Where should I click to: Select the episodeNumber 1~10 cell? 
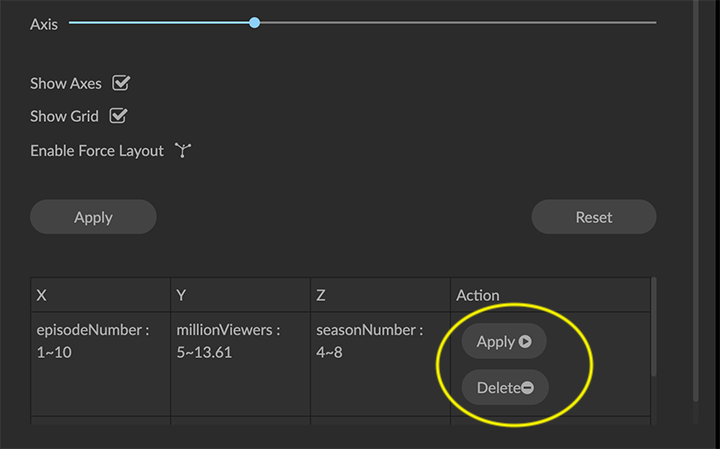click(93, 341)
